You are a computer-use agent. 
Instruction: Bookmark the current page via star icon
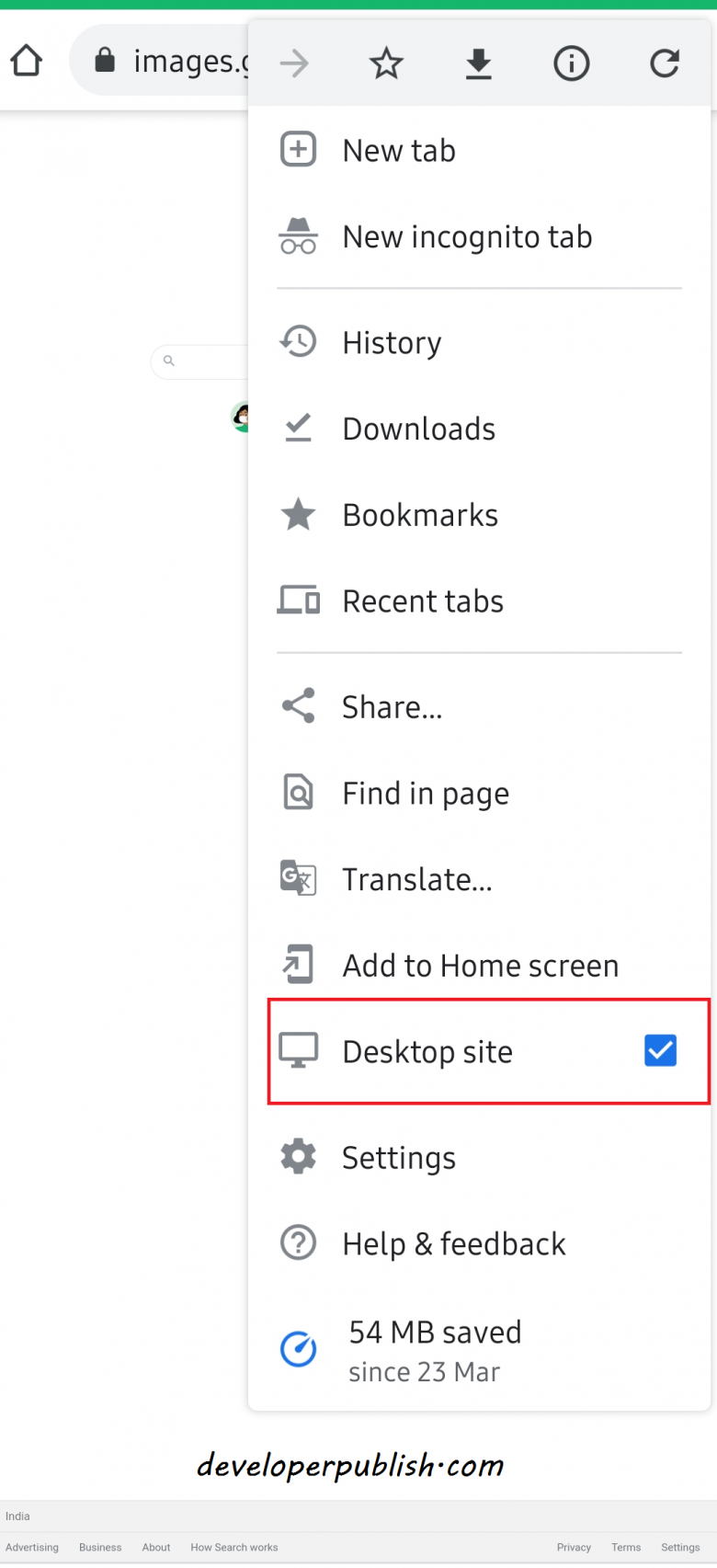click(x=386, y=63)
